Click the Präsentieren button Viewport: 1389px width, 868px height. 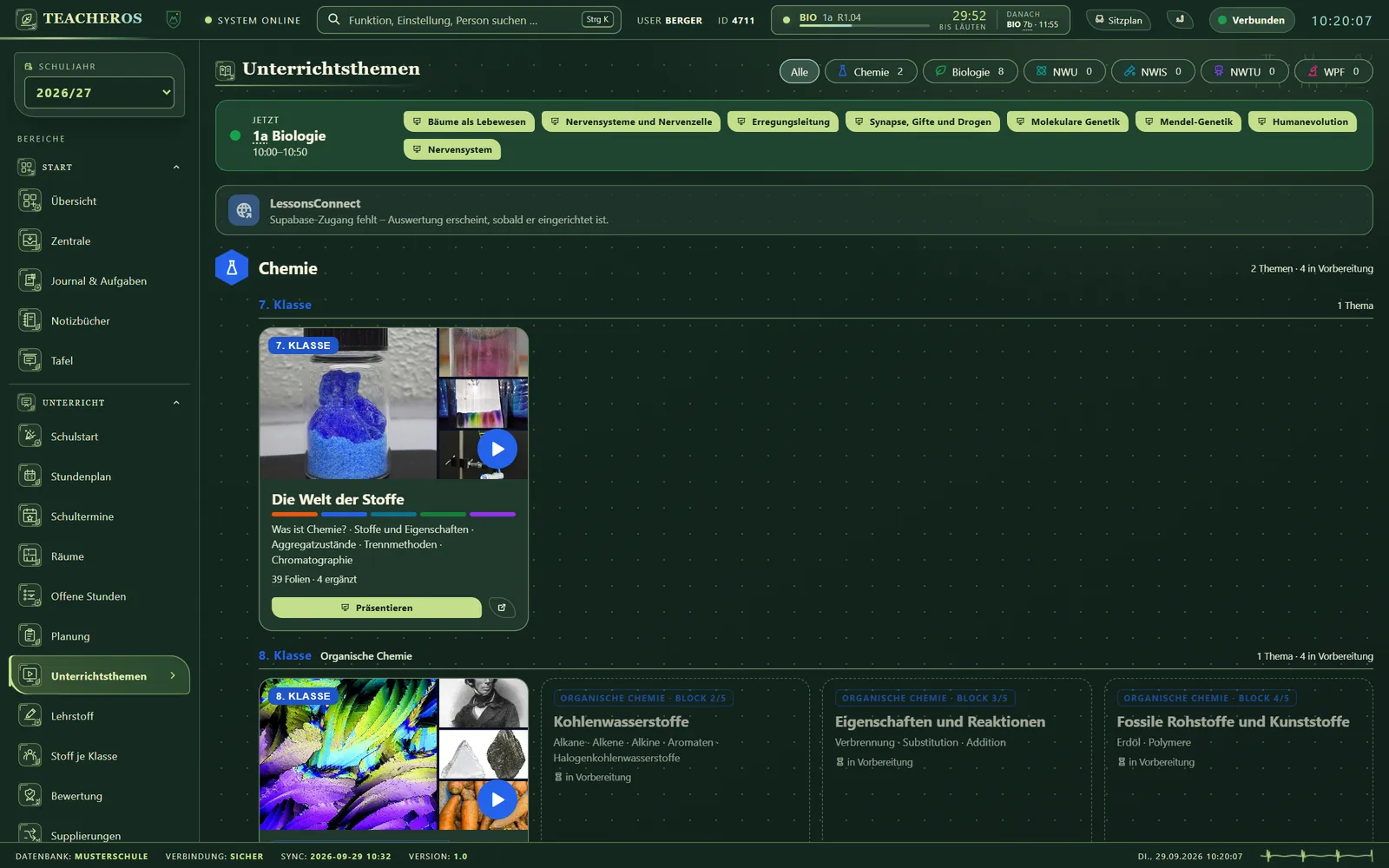(x=377, y=608)
